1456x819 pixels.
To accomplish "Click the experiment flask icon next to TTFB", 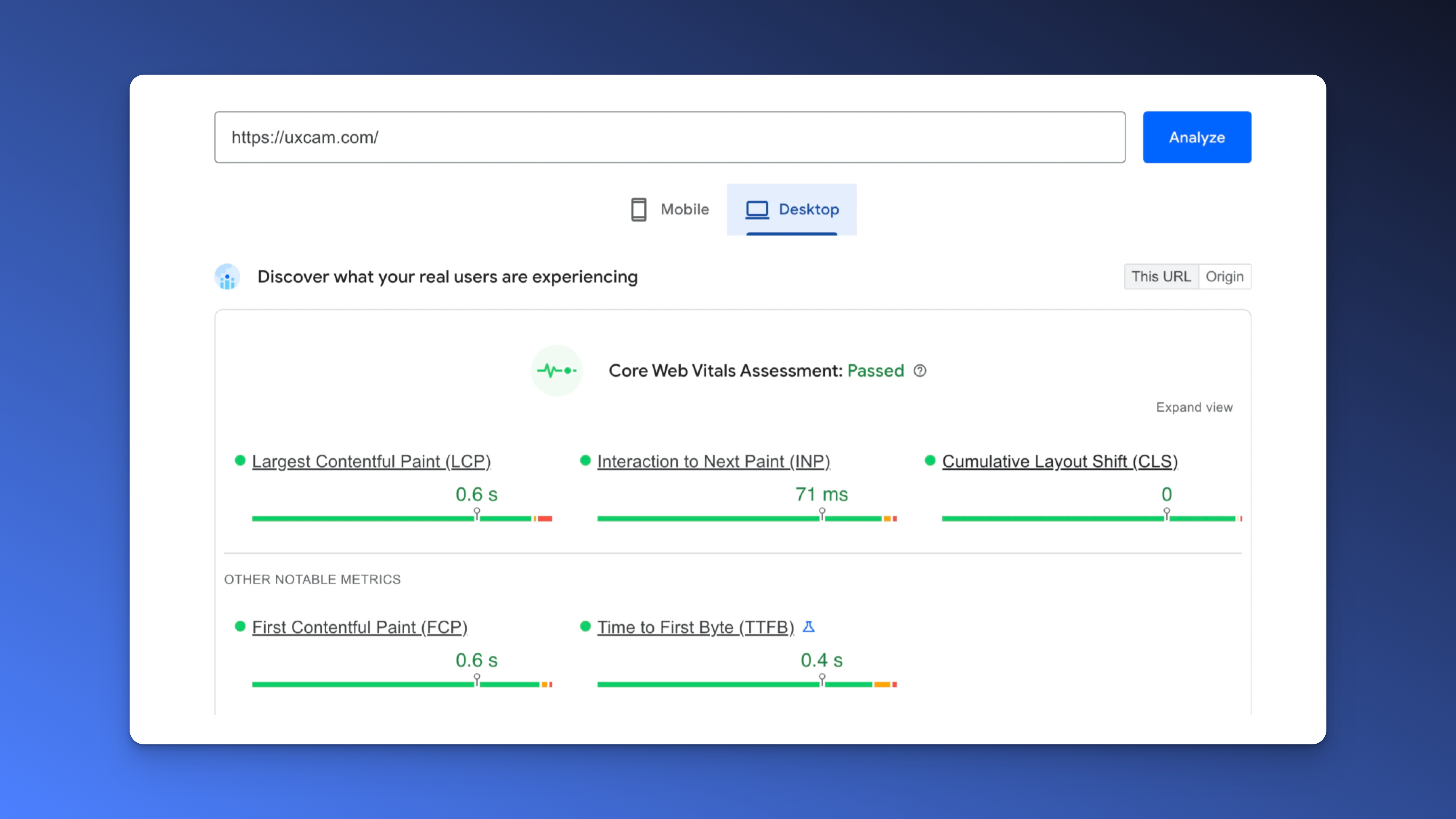I will point(810,627).
